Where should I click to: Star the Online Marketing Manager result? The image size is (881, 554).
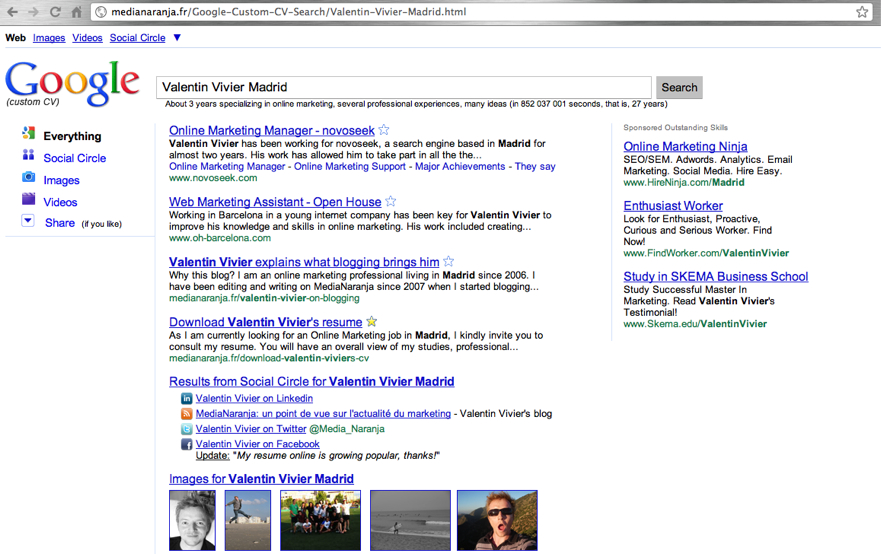pos(384,130)
